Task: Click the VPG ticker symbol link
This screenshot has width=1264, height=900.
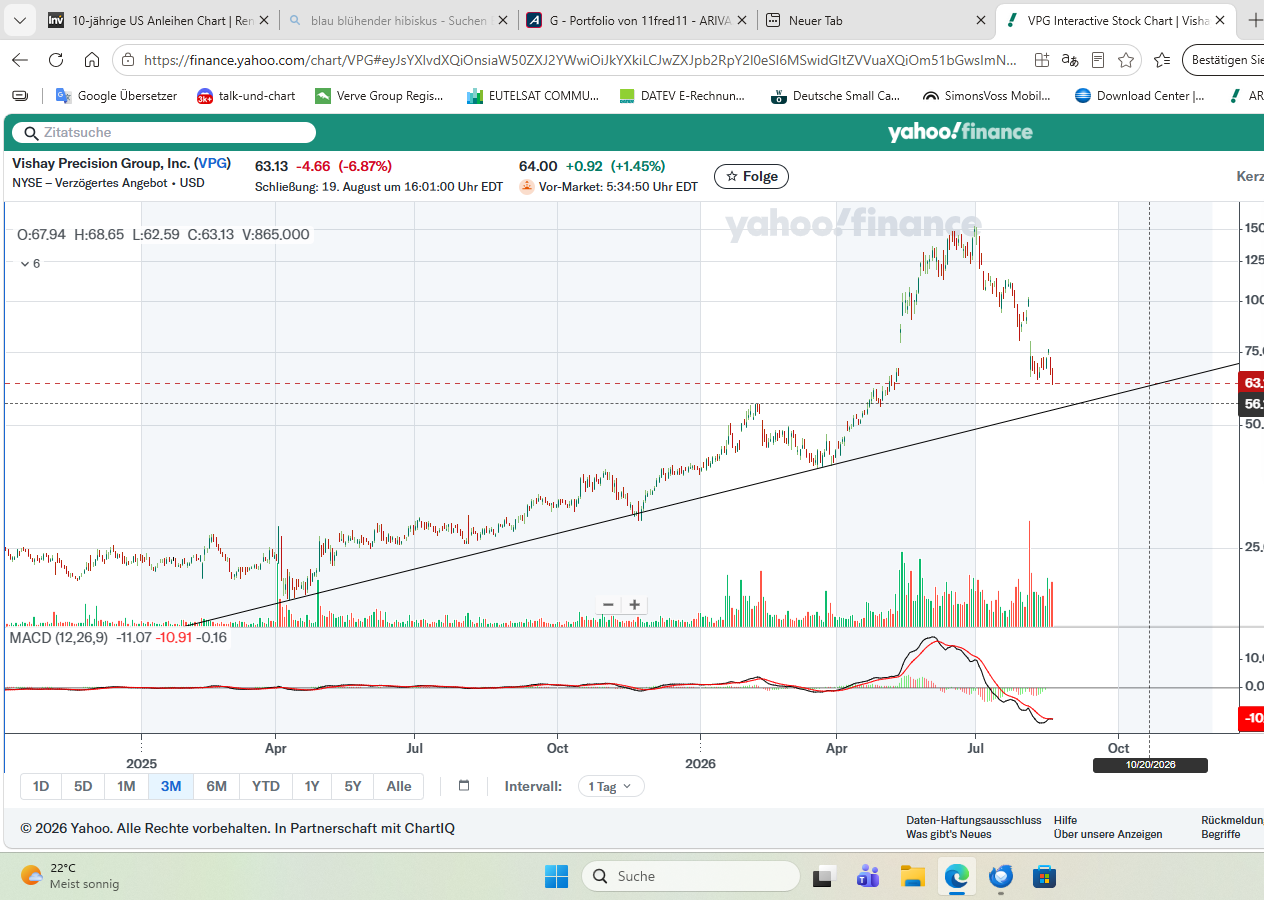Action: 212,164
